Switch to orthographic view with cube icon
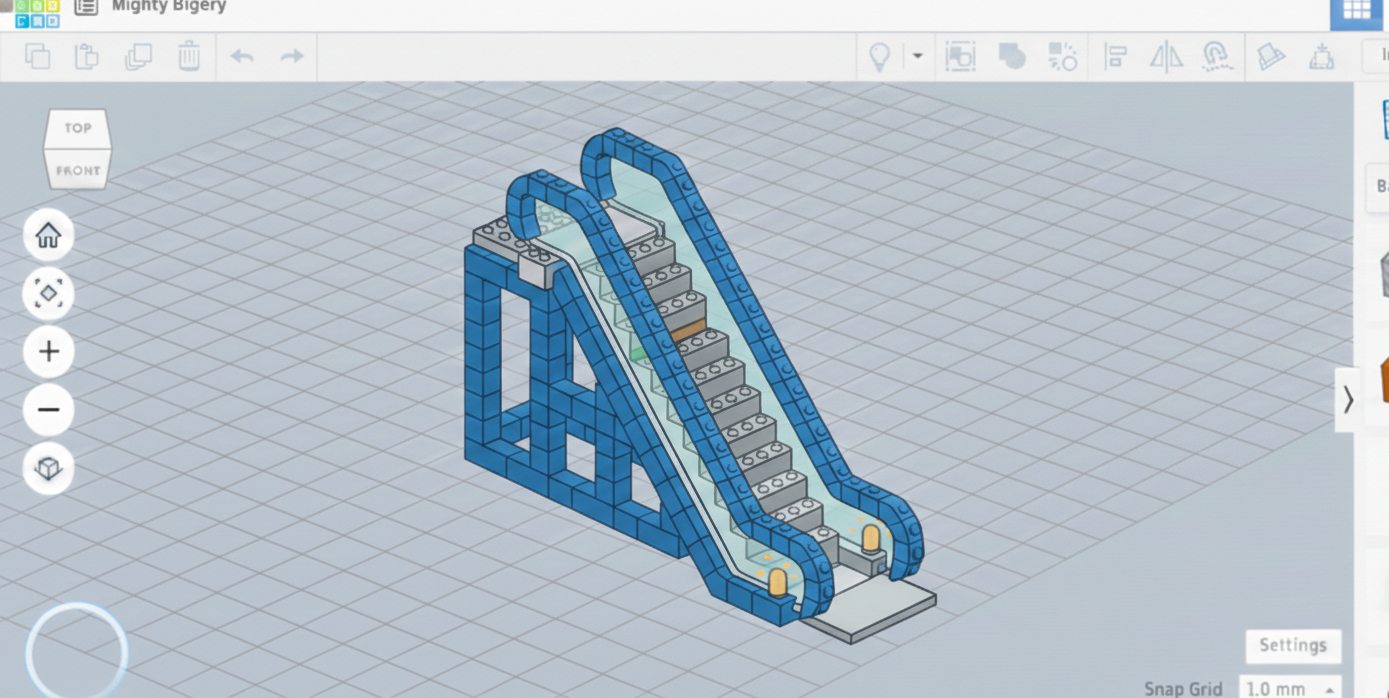This screenshot has width=1389, height=698. (x=48, y=468)
